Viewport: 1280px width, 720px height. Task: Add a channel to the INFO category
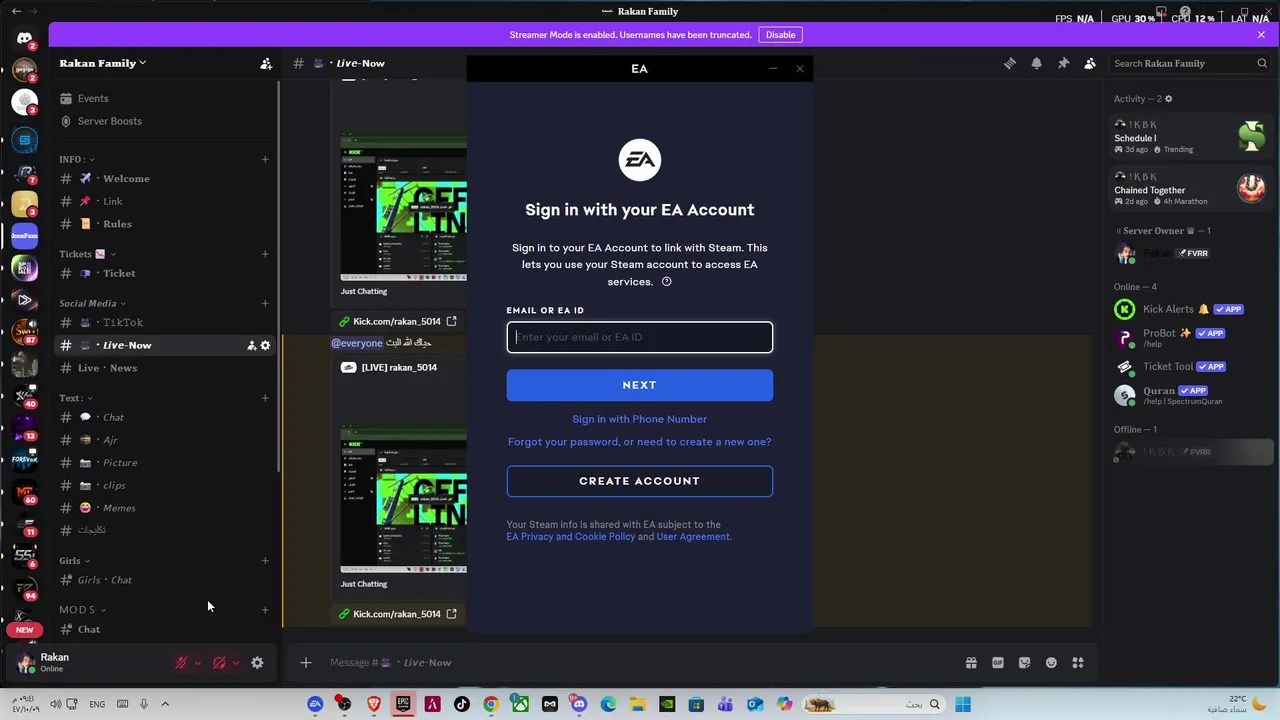click(x=265, y=159)
